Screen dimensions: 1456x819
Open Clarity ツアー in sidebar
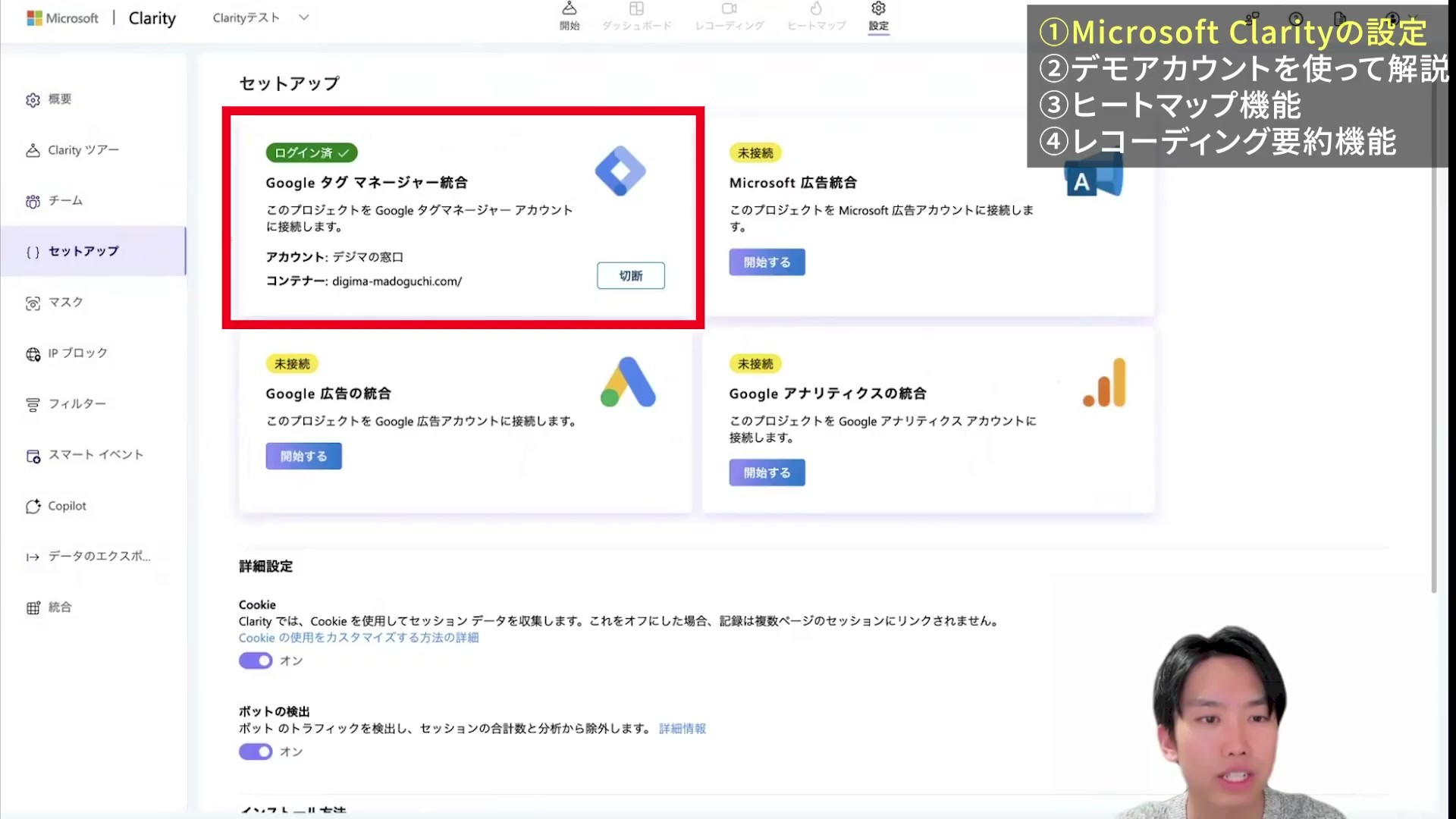[x=94, y=150]
